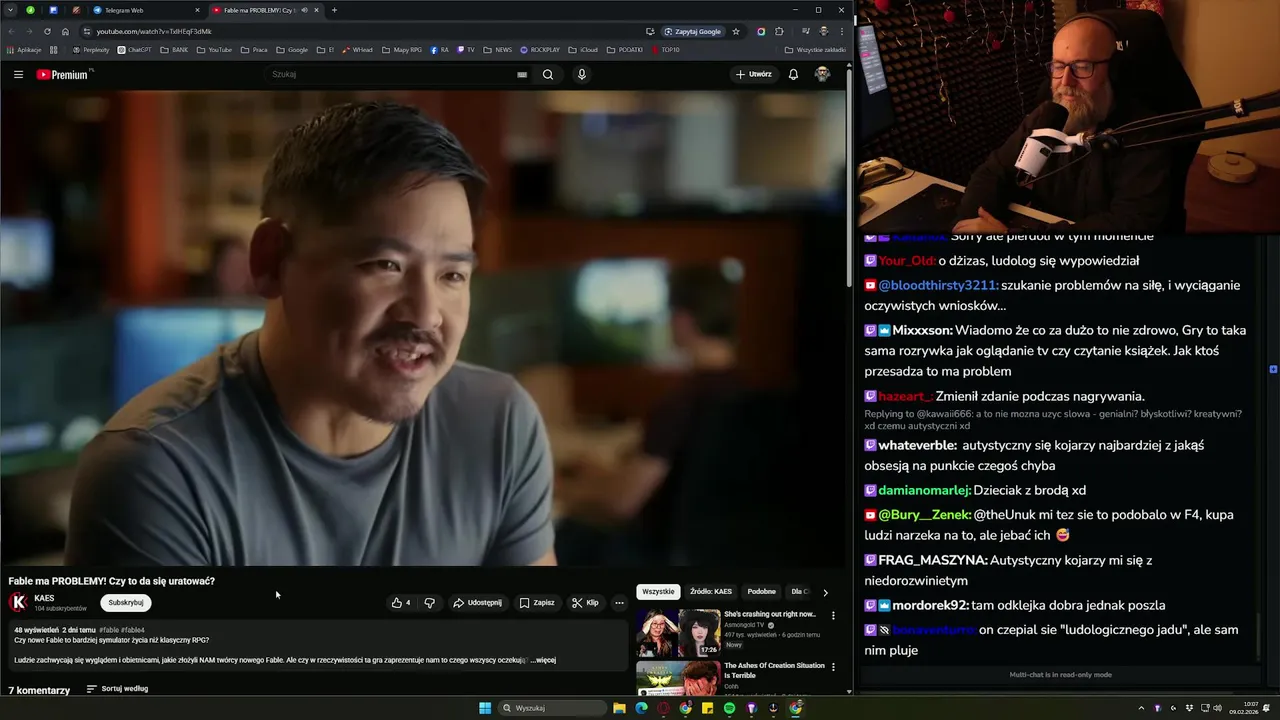Image resolution: width=1280 pixels, height=720 pixels.
Task: Bookmark this page with the star icon
Action: pyautogui.click(x=736, y=31)
